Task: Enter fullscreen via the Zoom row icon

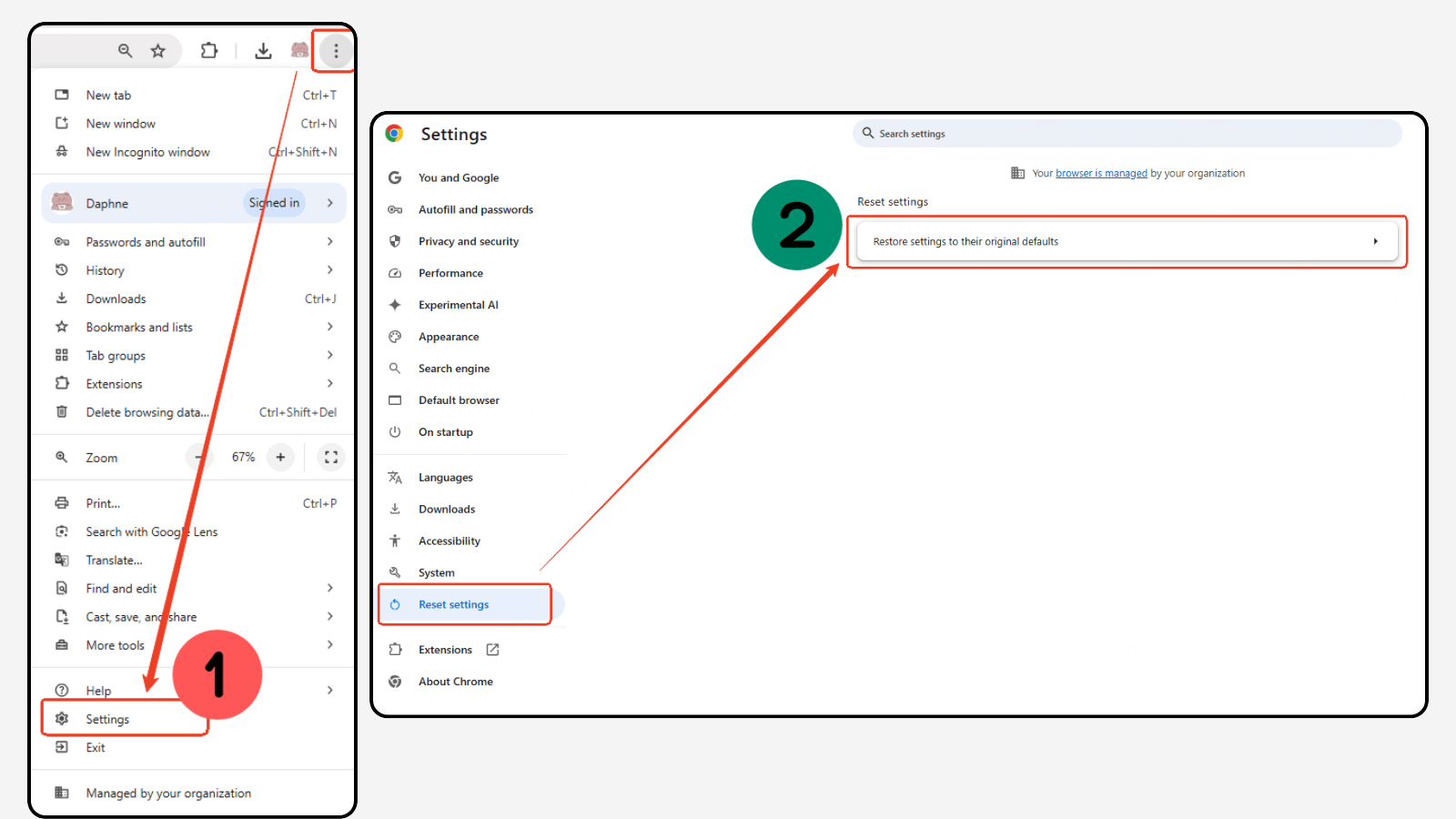Action: click(x=330, y=457)
